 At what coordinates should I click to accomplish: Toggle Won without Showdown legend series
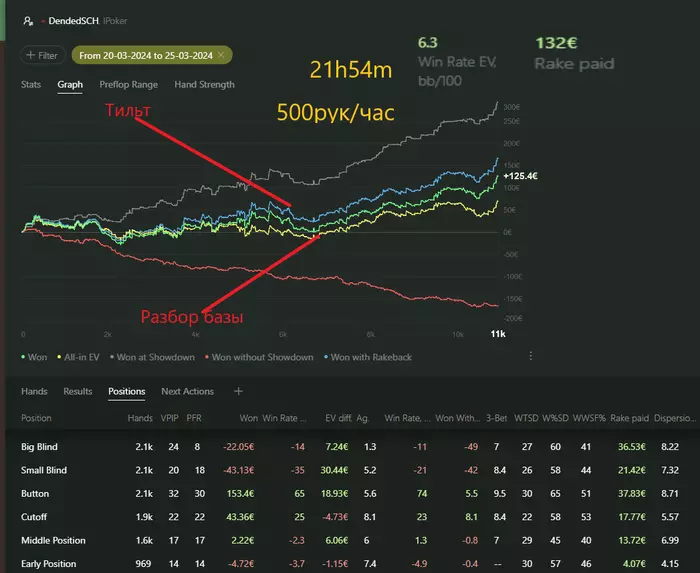(x=259, y=357)
